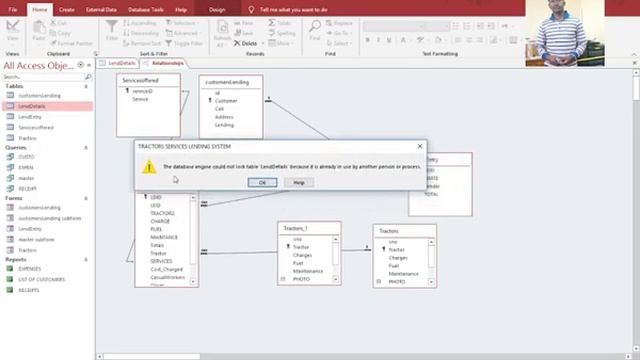Open the Select dropdown in Find group
The height and width of the screenshot is (360, 640).
(339, 43)
